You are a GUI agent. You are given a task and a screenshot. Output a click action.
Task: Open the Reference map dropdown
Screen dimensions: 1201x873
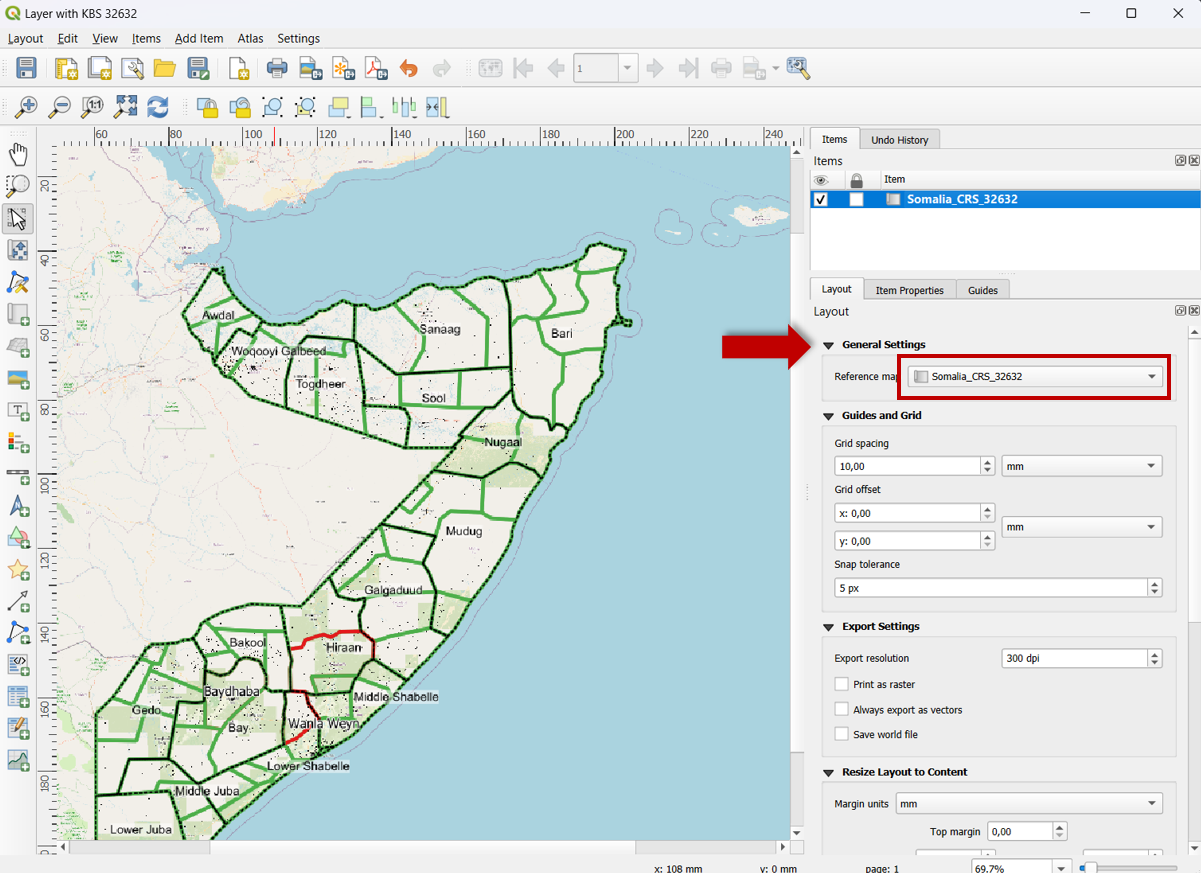tap(1036, 377)
